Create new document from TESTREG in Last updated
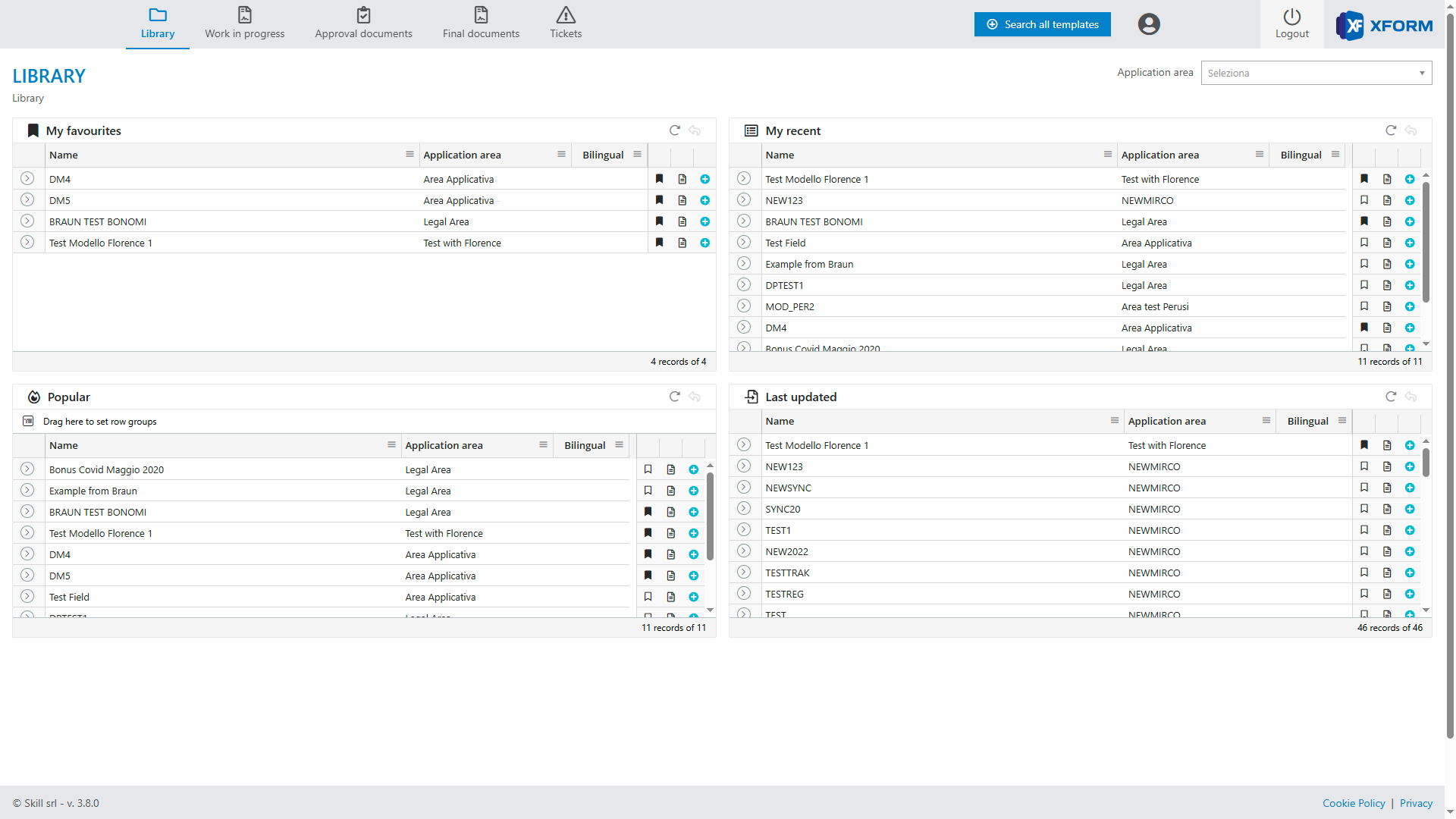Image resolution: width=1456 pixels, height=819 pixels. pyautogui.click(x=1410, y=594)
